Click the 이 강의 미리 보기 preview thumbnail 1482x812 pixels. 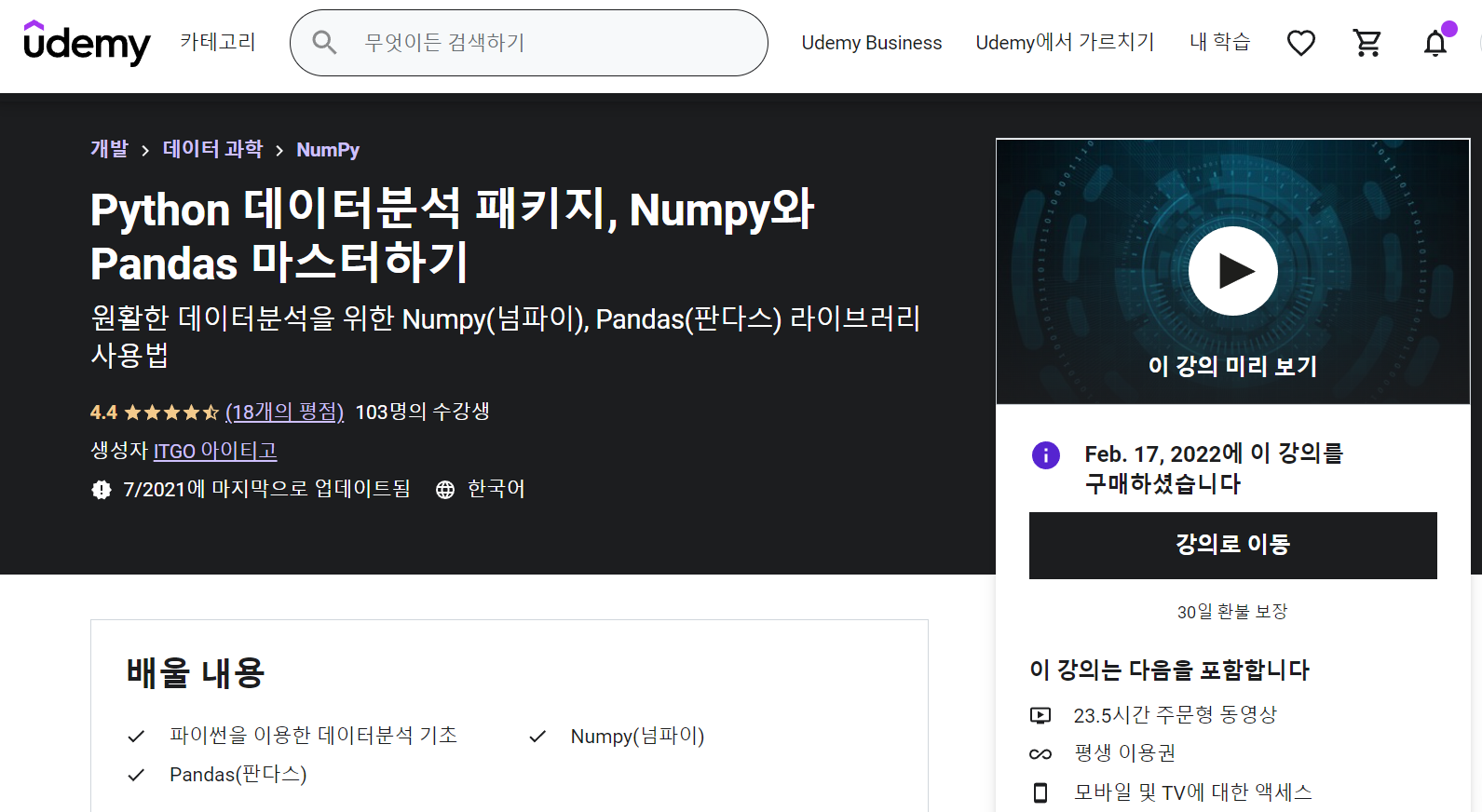click(1233, 272)
